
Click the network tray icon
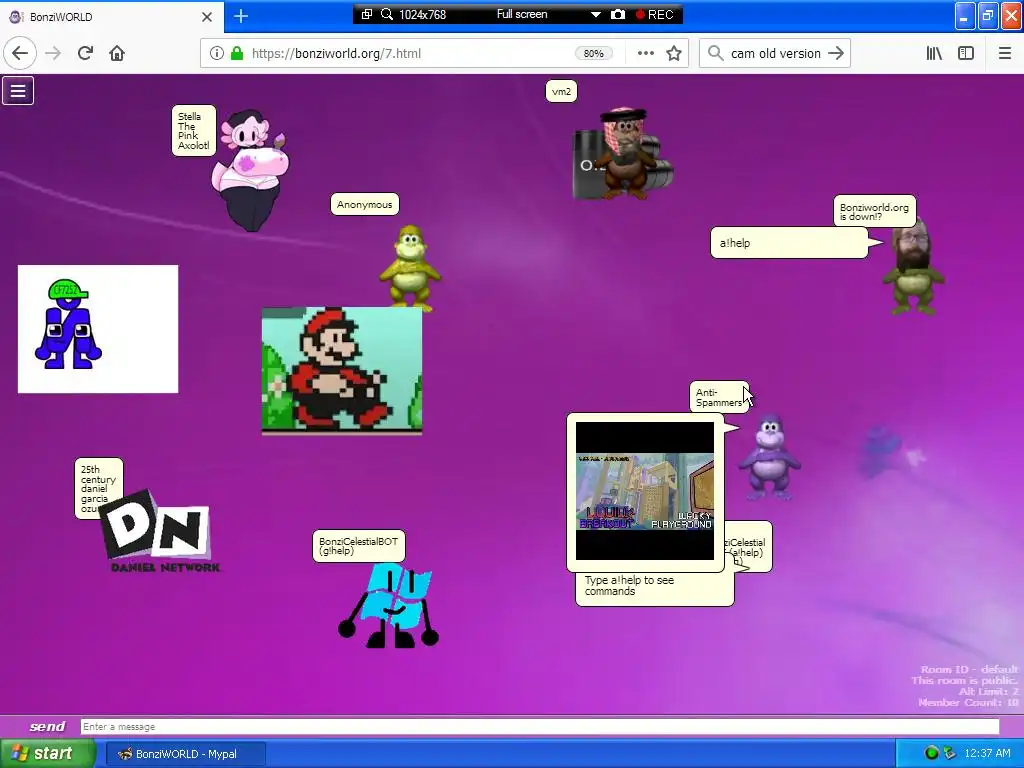point(949,753)
